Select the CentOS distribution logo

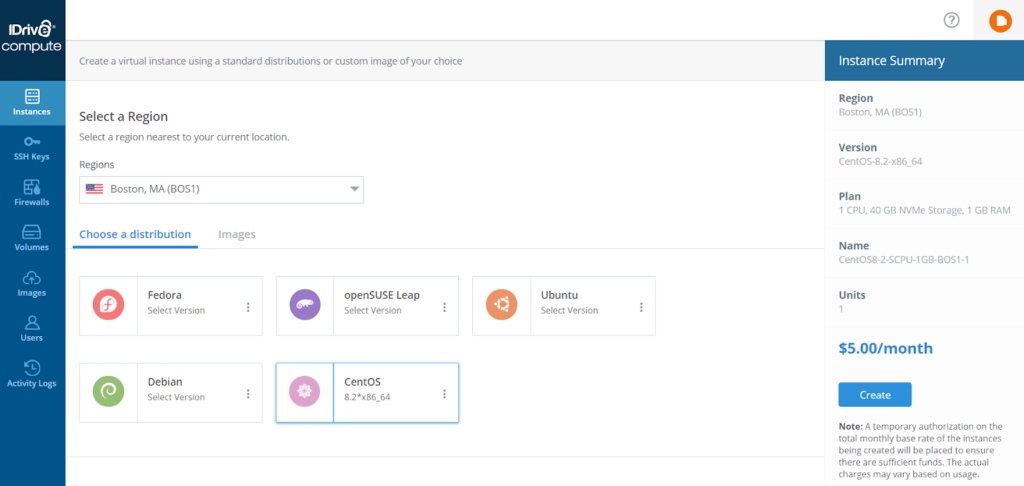click(x=305, y=392)
